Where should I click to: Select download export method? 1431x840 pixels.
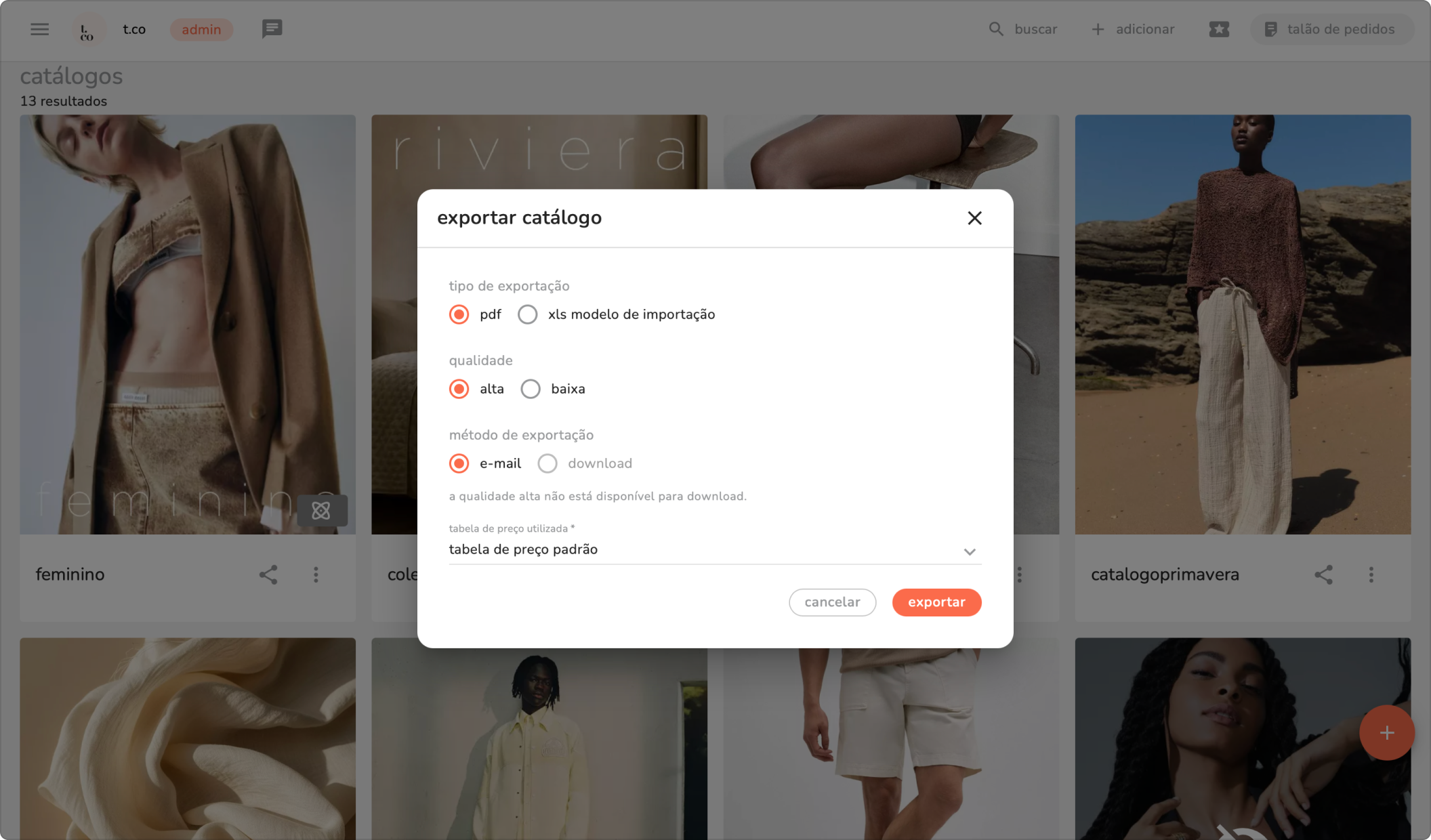pyautogui.click(x=547, y=463)
